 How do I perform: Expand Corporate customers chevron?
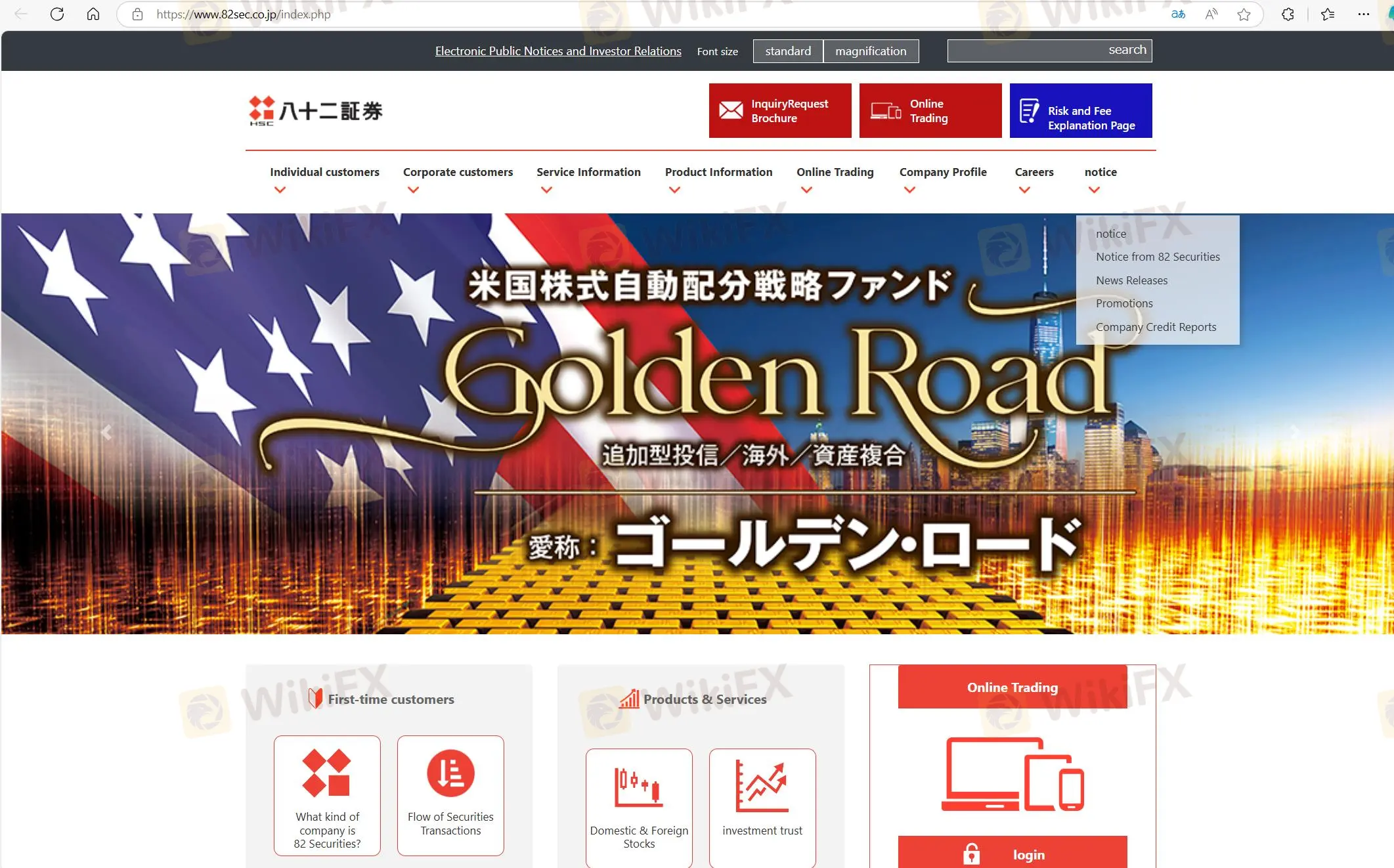tap(413, 190)
